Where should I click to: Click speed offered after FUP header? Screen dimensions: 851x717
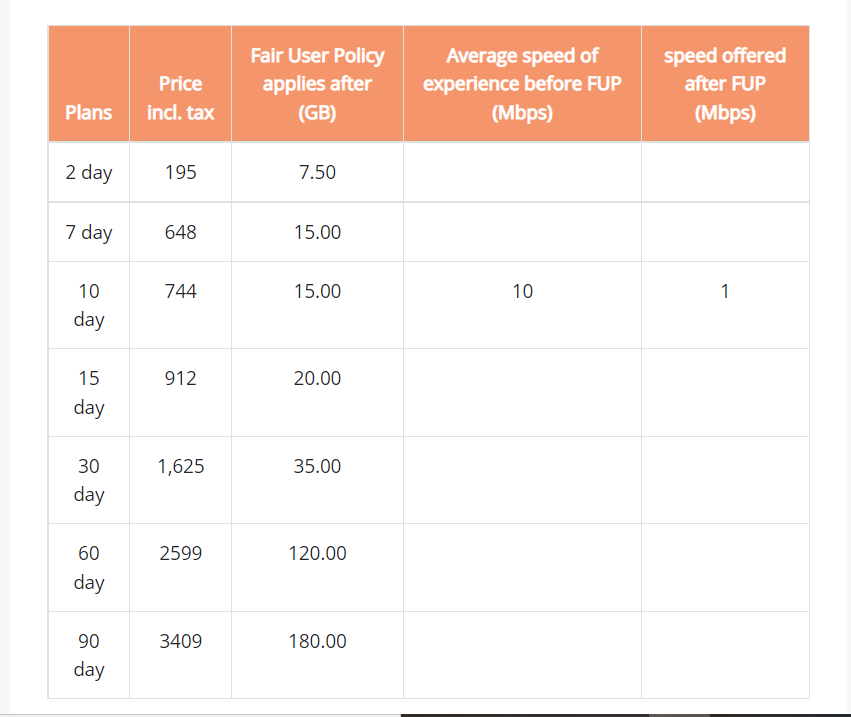coord(725,84)
